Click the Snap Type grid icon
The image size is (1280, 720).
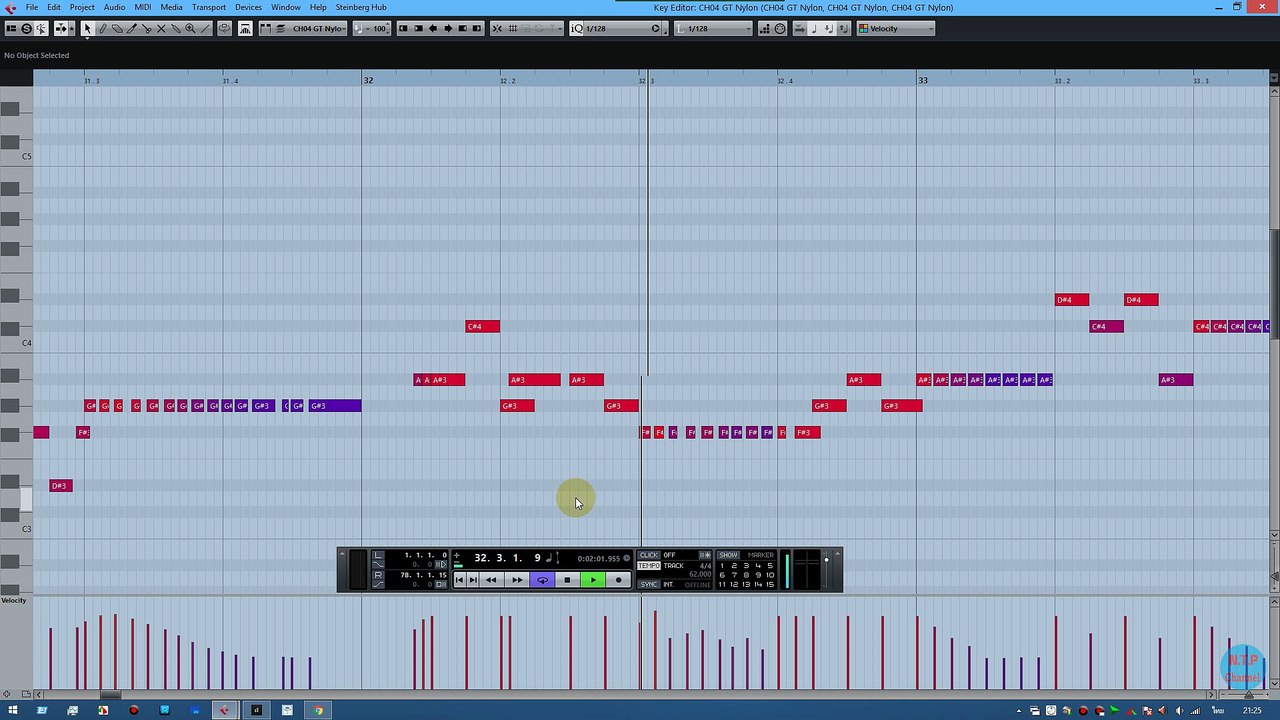point(512,28)
